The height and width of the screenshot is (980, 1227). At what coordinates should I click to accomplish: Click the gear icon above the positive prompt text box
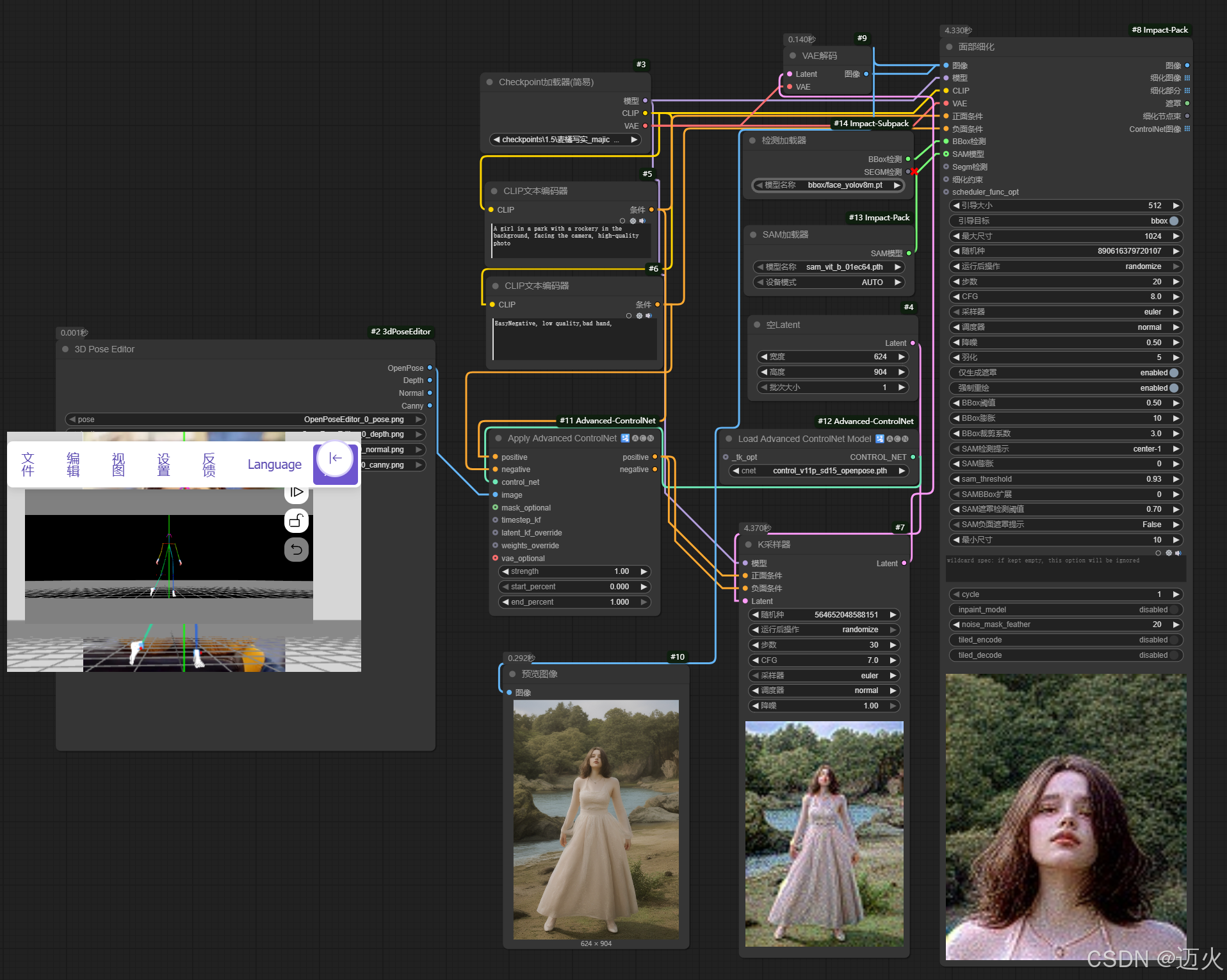pos(633,221)
